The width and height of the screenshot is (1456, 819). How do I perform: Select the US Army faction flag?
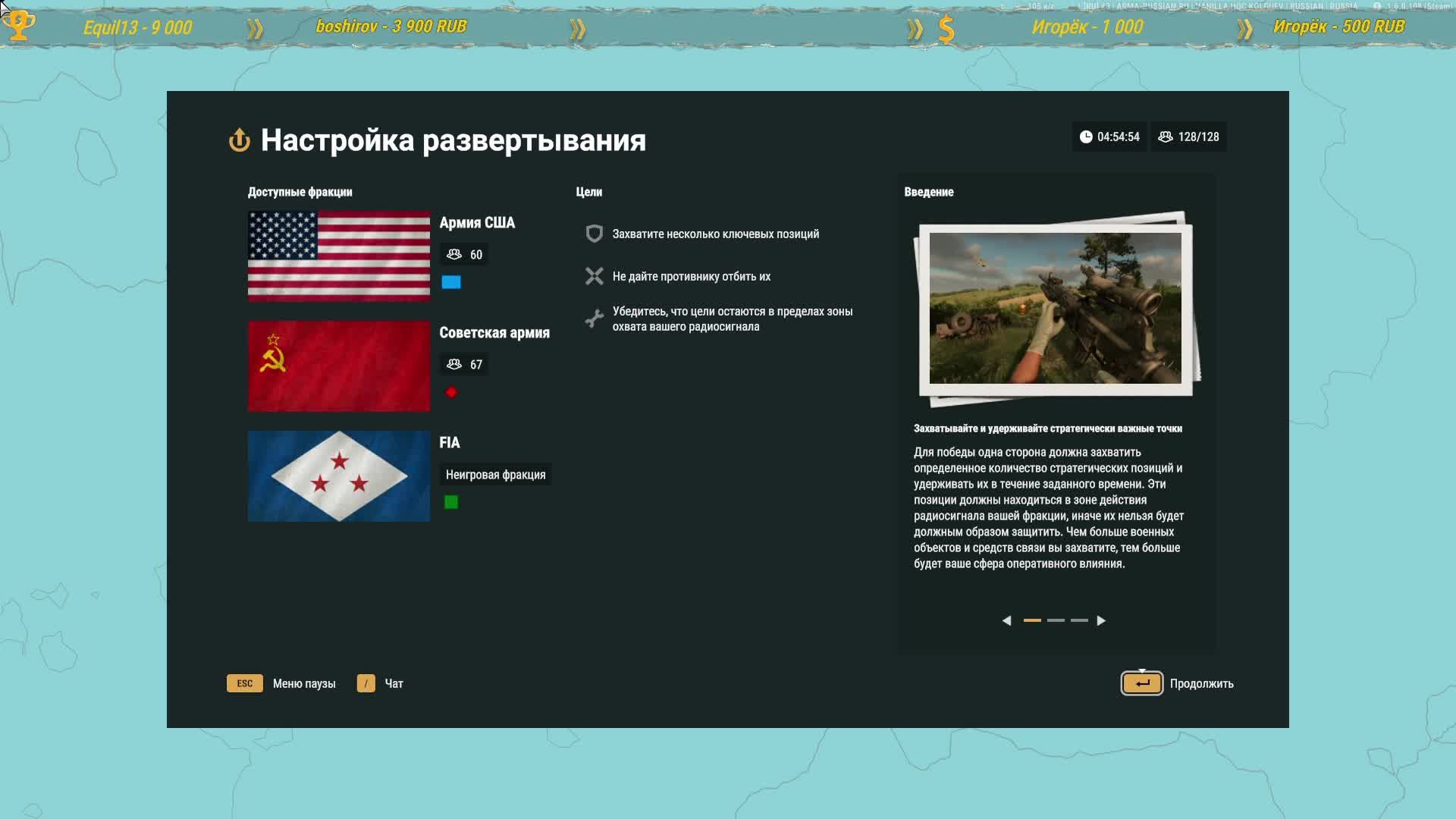[x=338, y=256]
